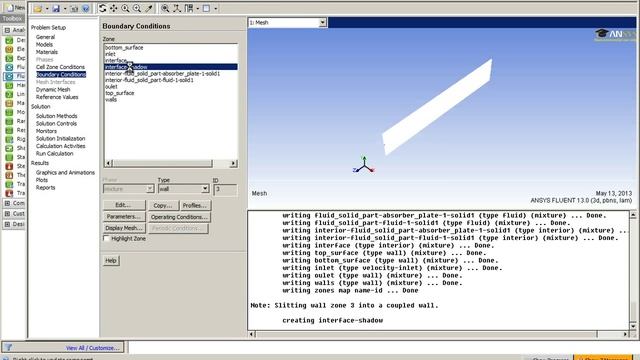Select the Zoom In magnifier tool
Image resolution: width=640 pixels, height=360 pixels.
click(125, 8)
